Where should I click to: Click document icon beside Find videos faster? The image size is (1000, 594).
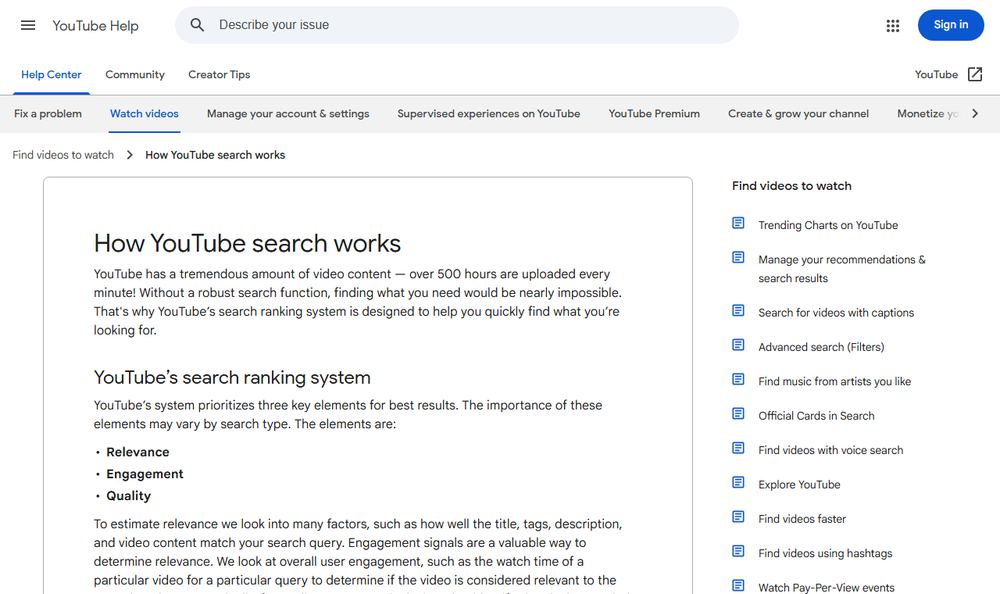[738, 517]
